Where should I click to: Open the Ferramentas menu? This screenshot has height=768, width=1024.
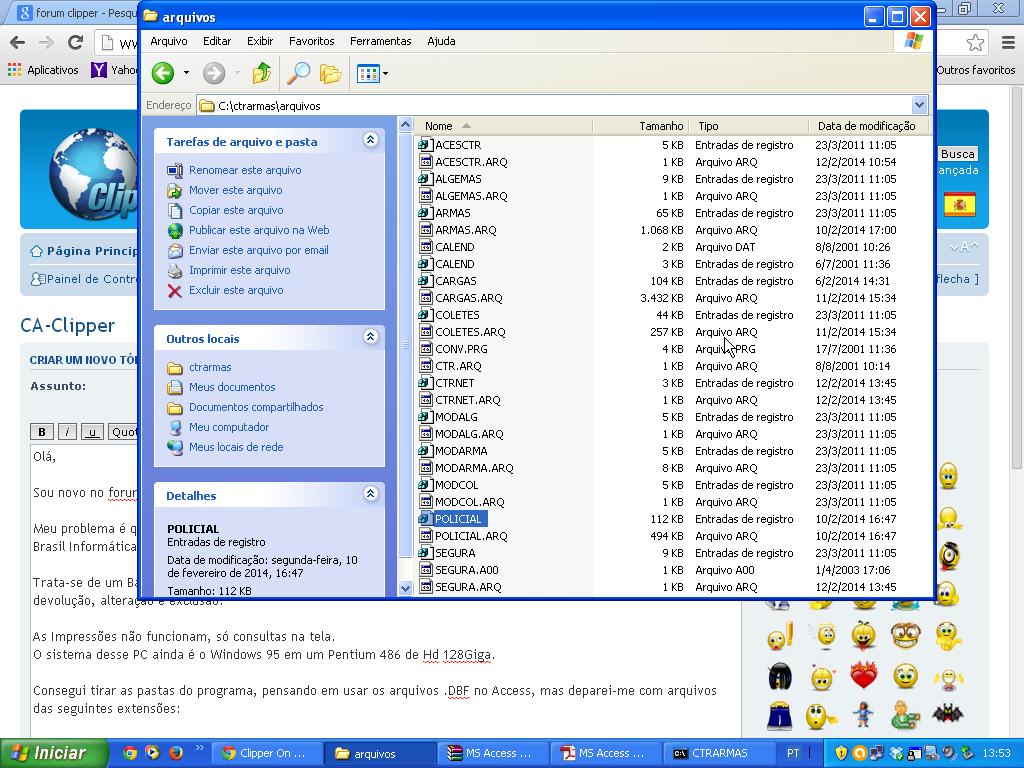click(380, 41)
